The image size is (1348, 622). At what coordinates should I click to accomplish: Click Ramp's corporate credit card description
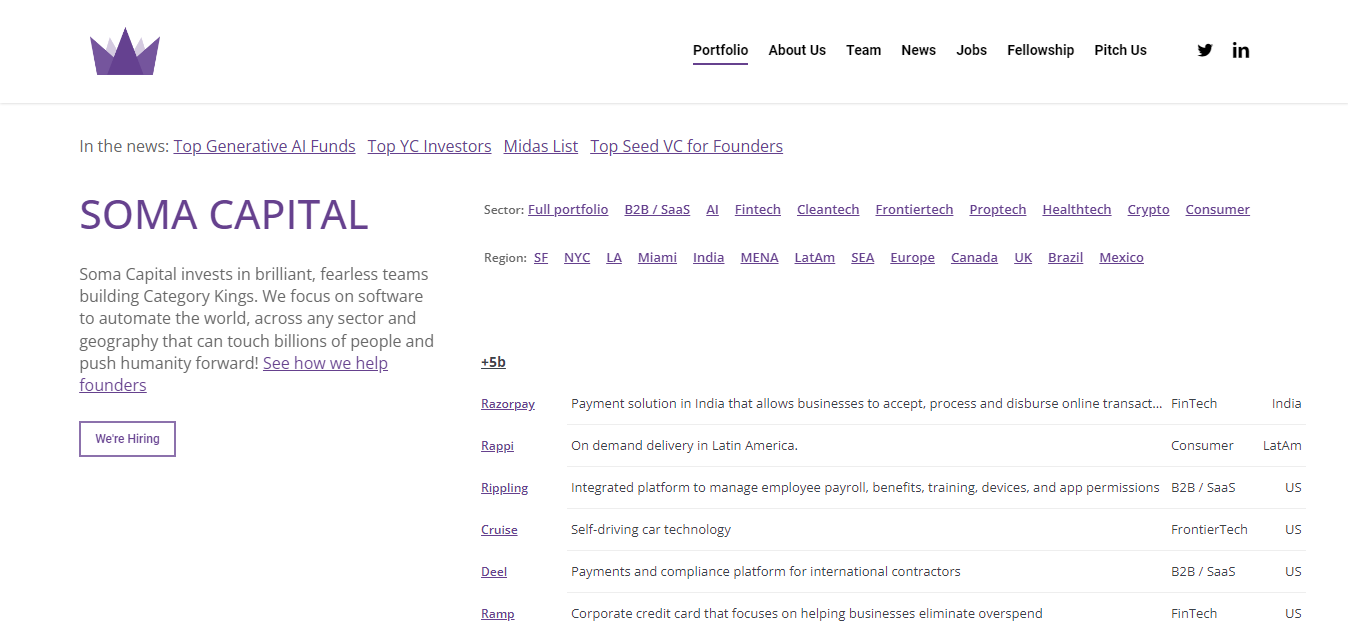pos(807,614)
